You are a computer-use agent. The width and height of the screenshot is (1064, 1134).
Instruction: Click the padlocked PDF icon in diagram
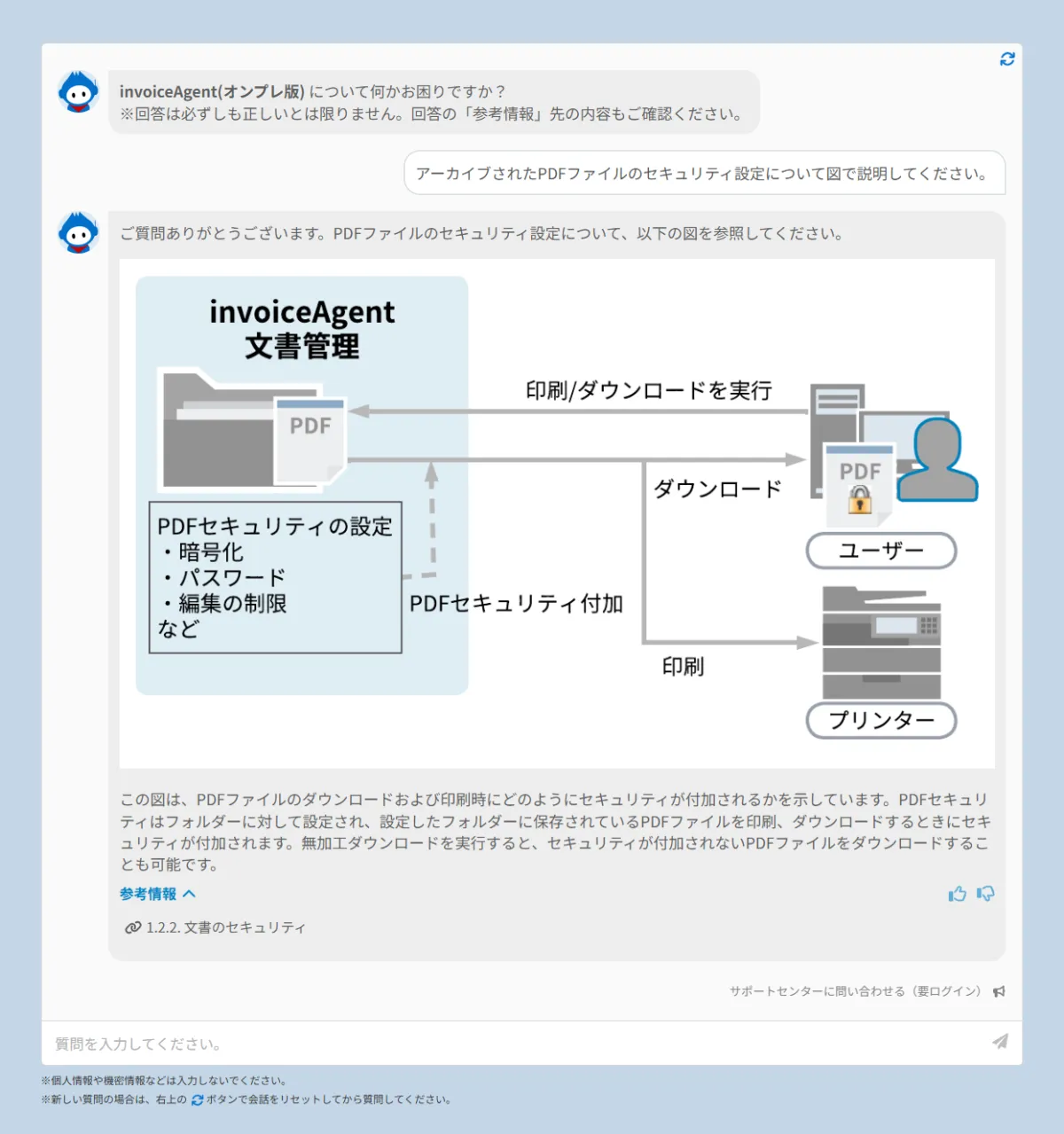858,485
